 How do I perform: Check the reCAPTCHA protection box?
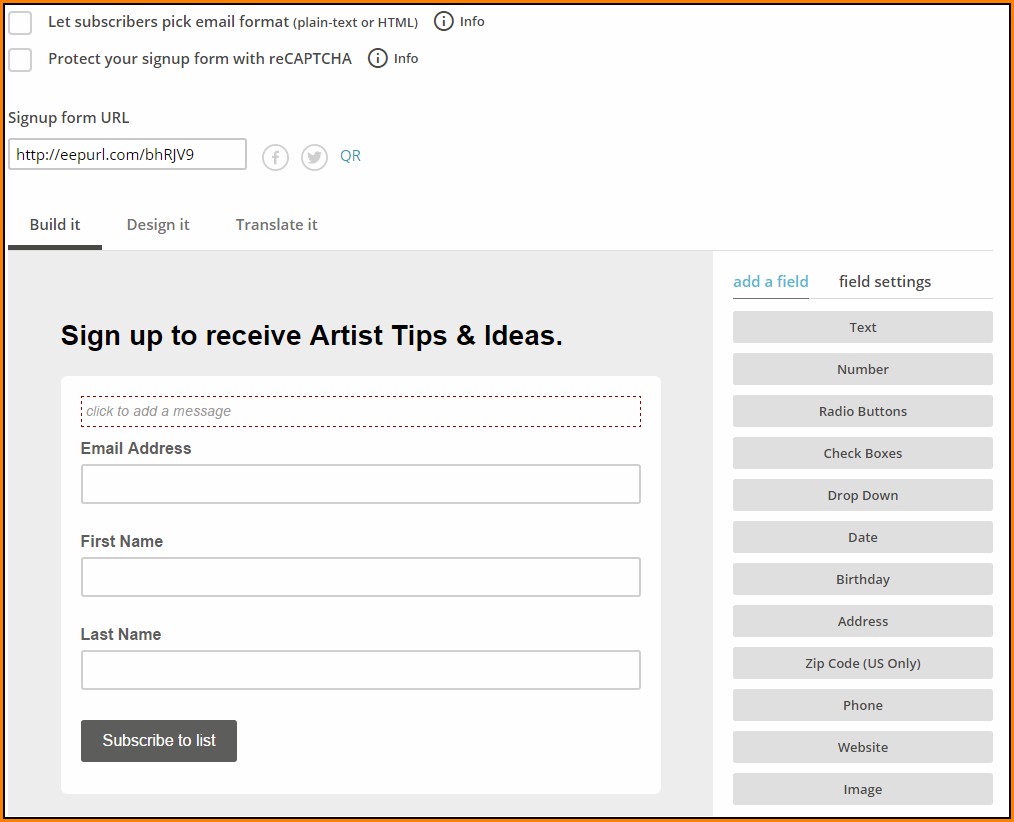coord(20,59)
